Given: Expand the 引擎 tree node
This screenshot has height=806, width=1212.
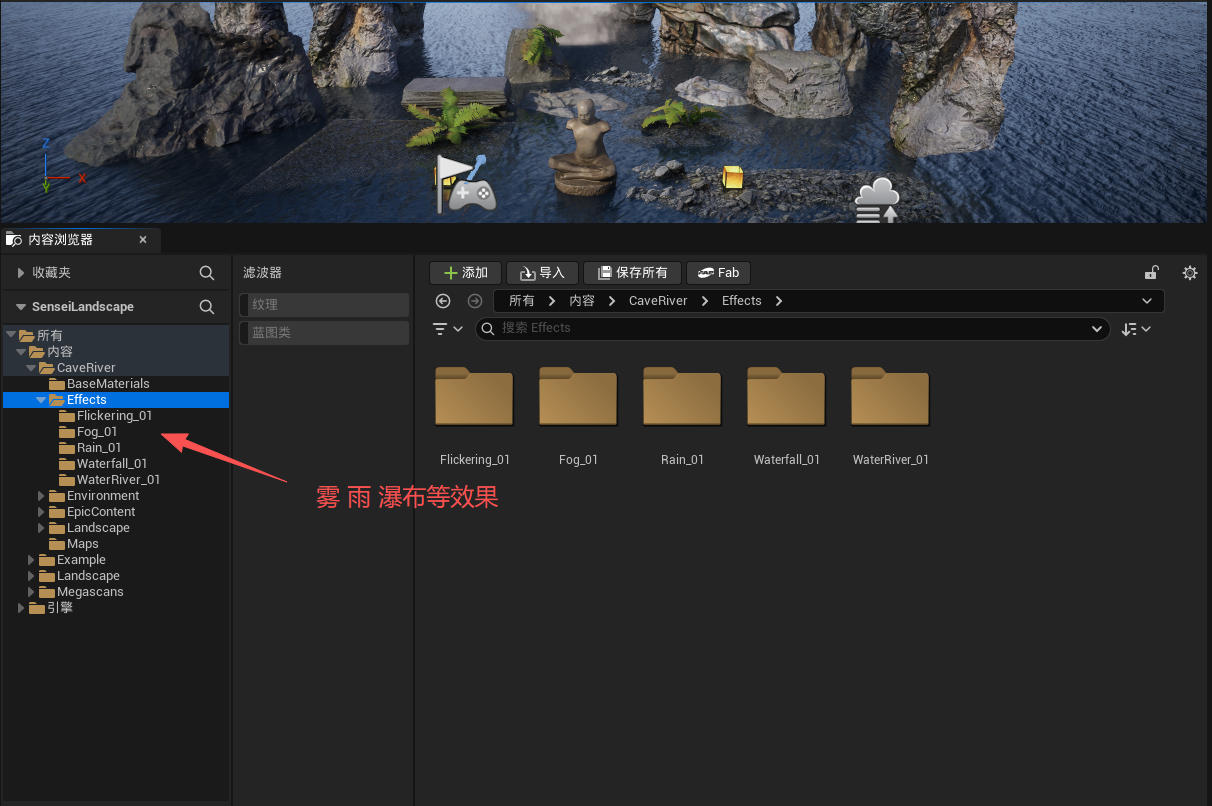Looking at the screenshot, I should (x=21, y=608).
